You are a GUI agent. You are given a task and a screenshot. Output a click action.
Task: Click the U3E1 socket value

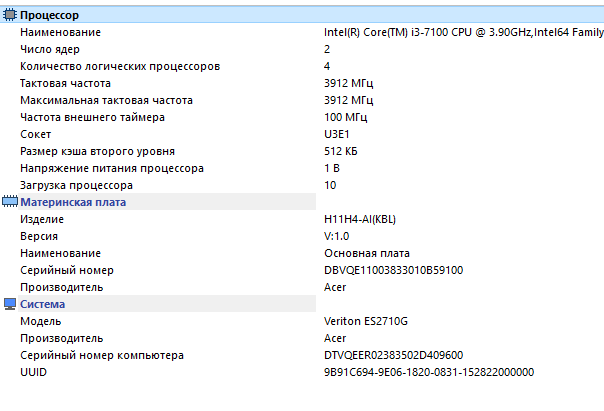coord(337,134)
